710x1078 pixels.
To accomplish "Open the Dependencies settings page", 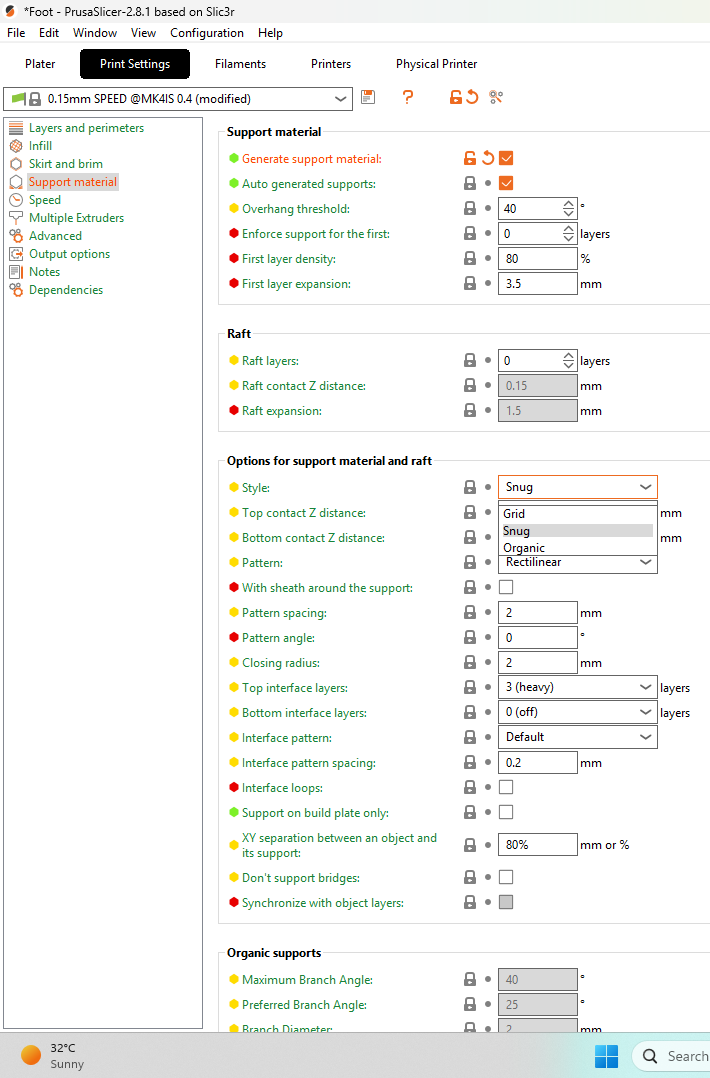I will coord(66,290).
